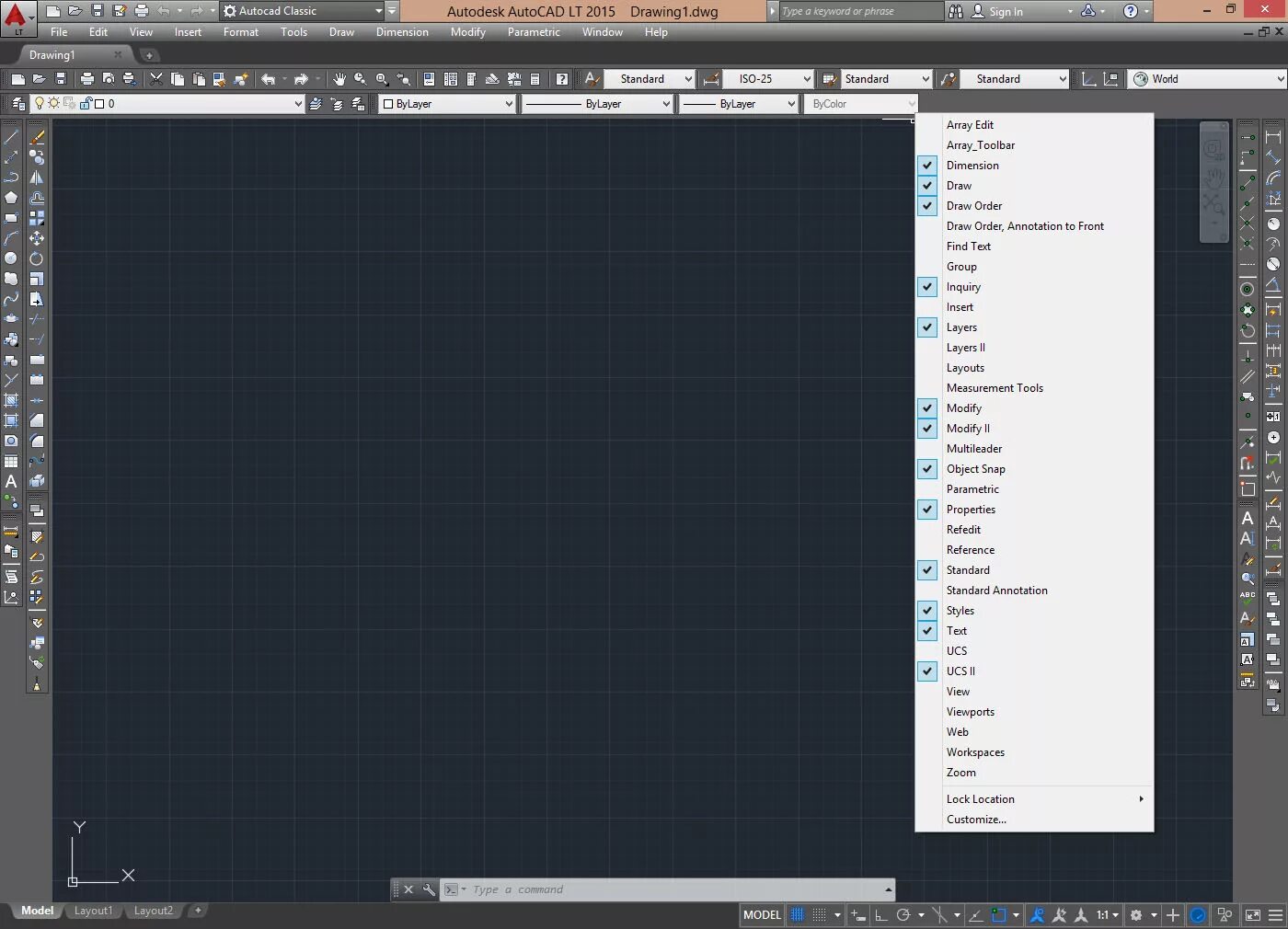This screenshot has height=929, width=1288.
Task: Open the Parametric menu
Action: (534, 32)
